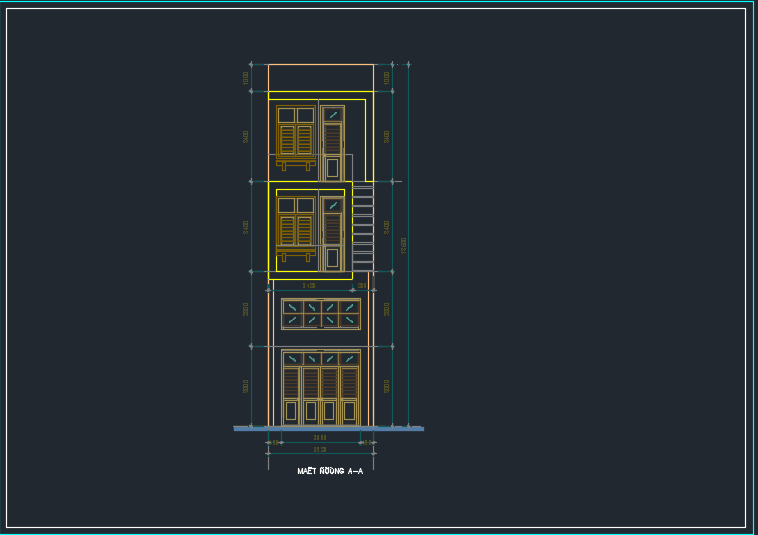The height and width of the screenshot is (535, 758).
Task: Click the left 2300 dimension text
Action: point(246,309)
